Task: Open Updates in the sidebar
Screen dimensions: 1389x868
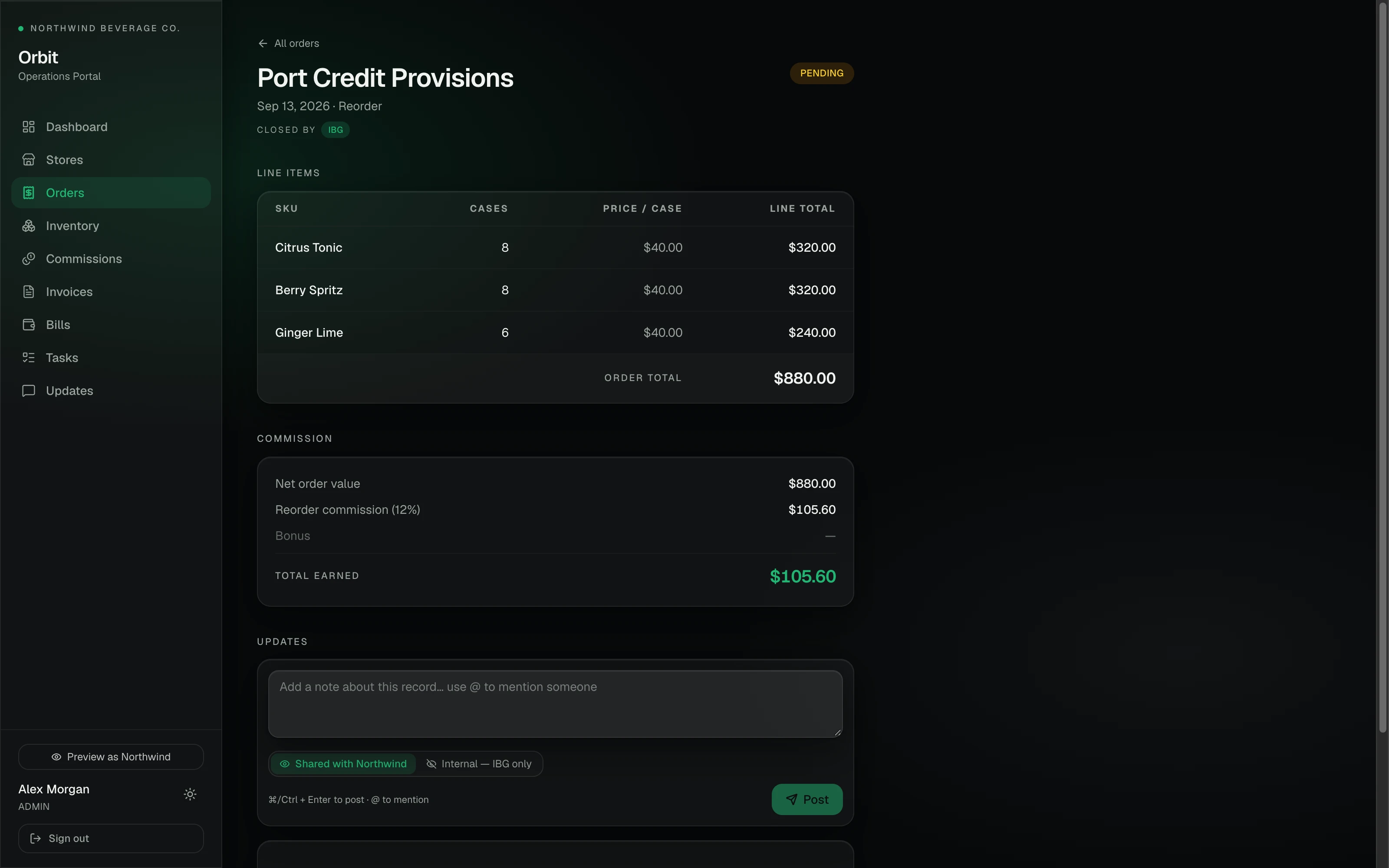Action: (111, 391)
